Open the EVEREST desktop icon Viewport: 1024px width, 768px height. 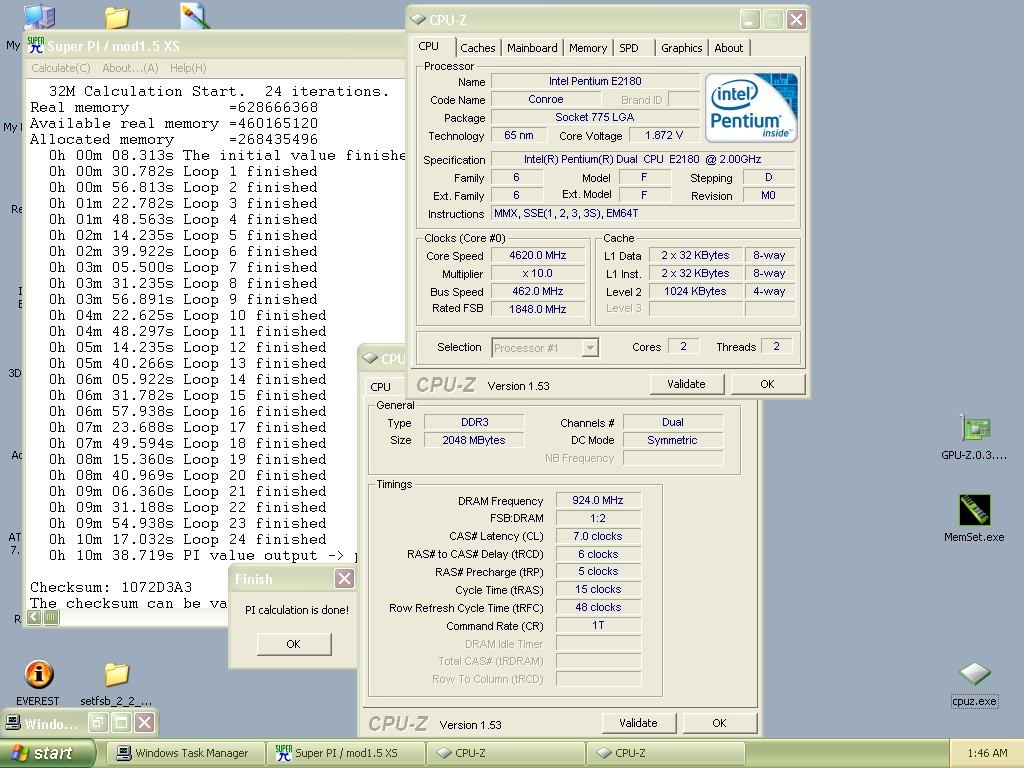coord(39,675)
